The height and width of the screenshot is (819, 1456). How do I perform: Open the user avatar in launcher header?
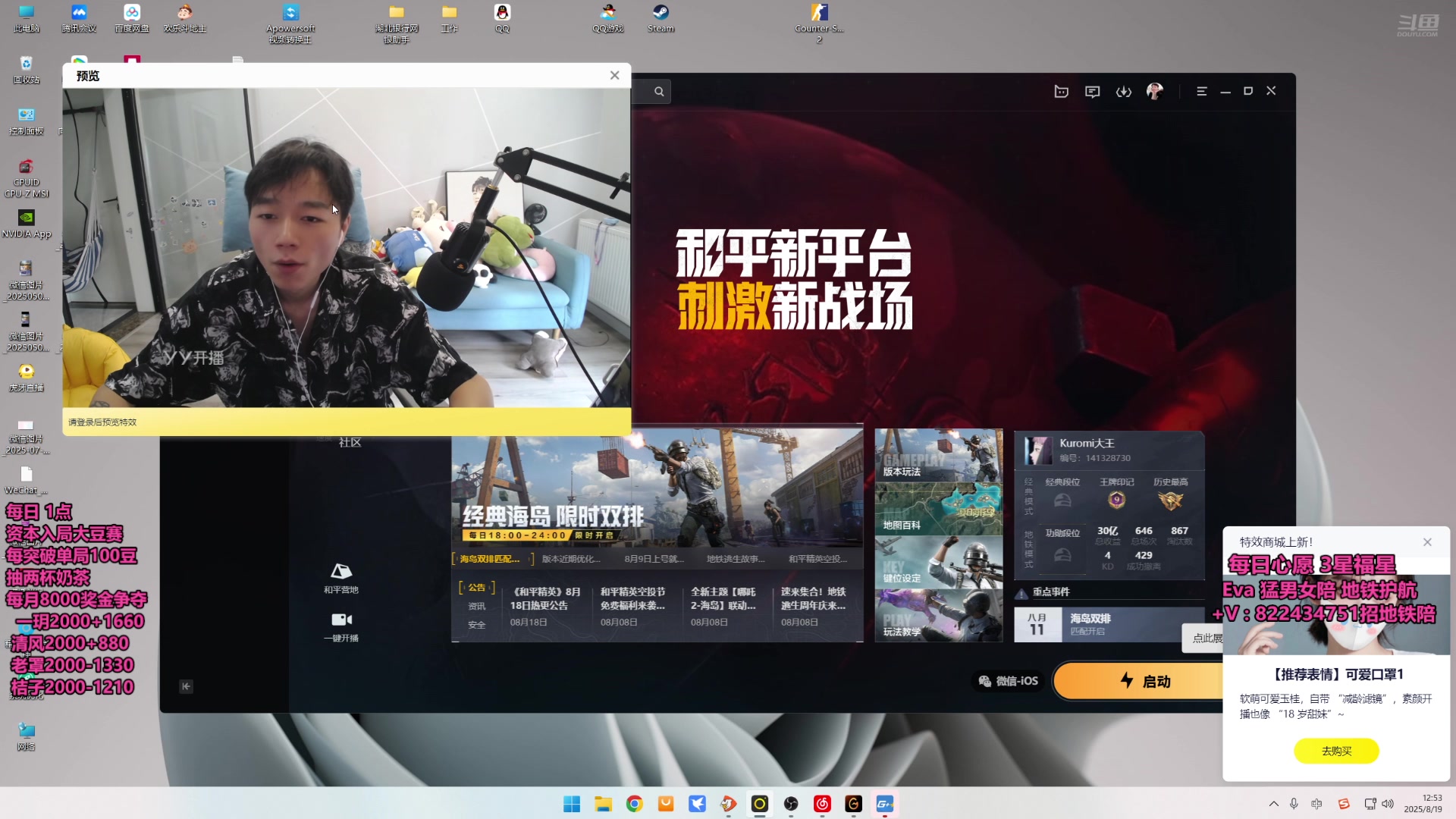click(1155, 92)
